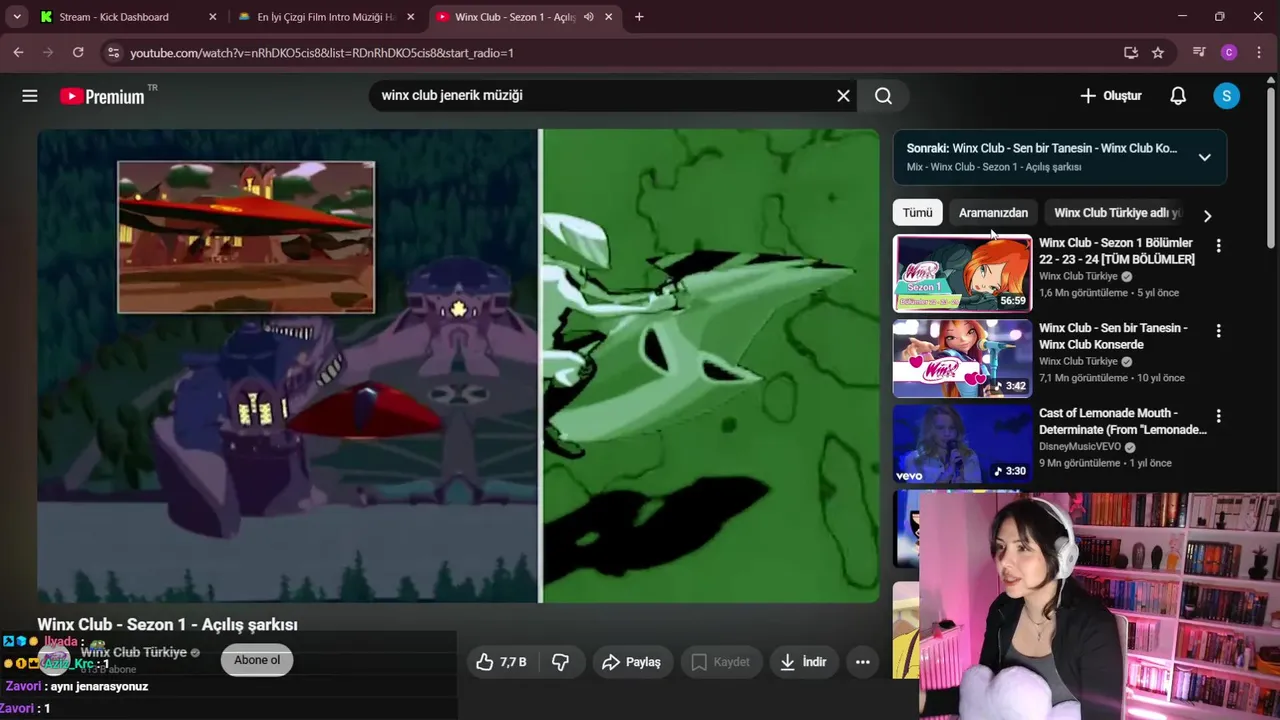Like the video with thumbs up
The image size is (1280, 720).
point(502,662)
